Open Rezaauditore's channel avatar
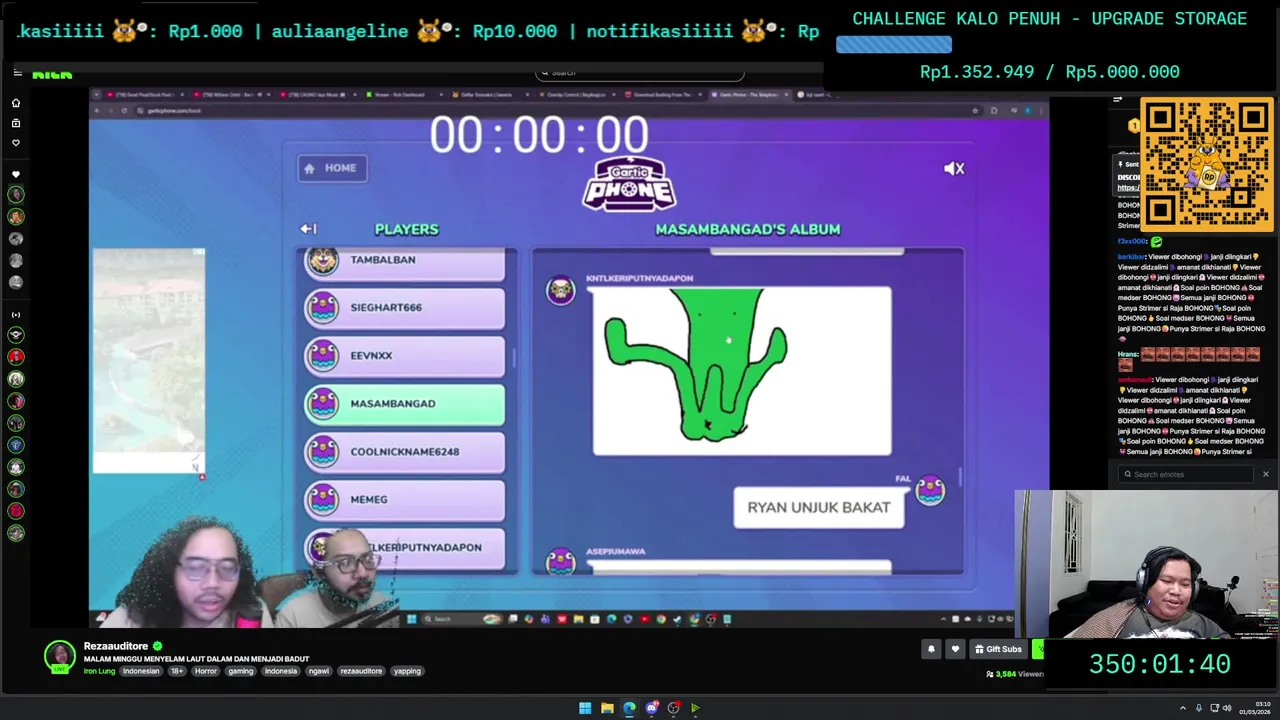 (x=60, y=656)
